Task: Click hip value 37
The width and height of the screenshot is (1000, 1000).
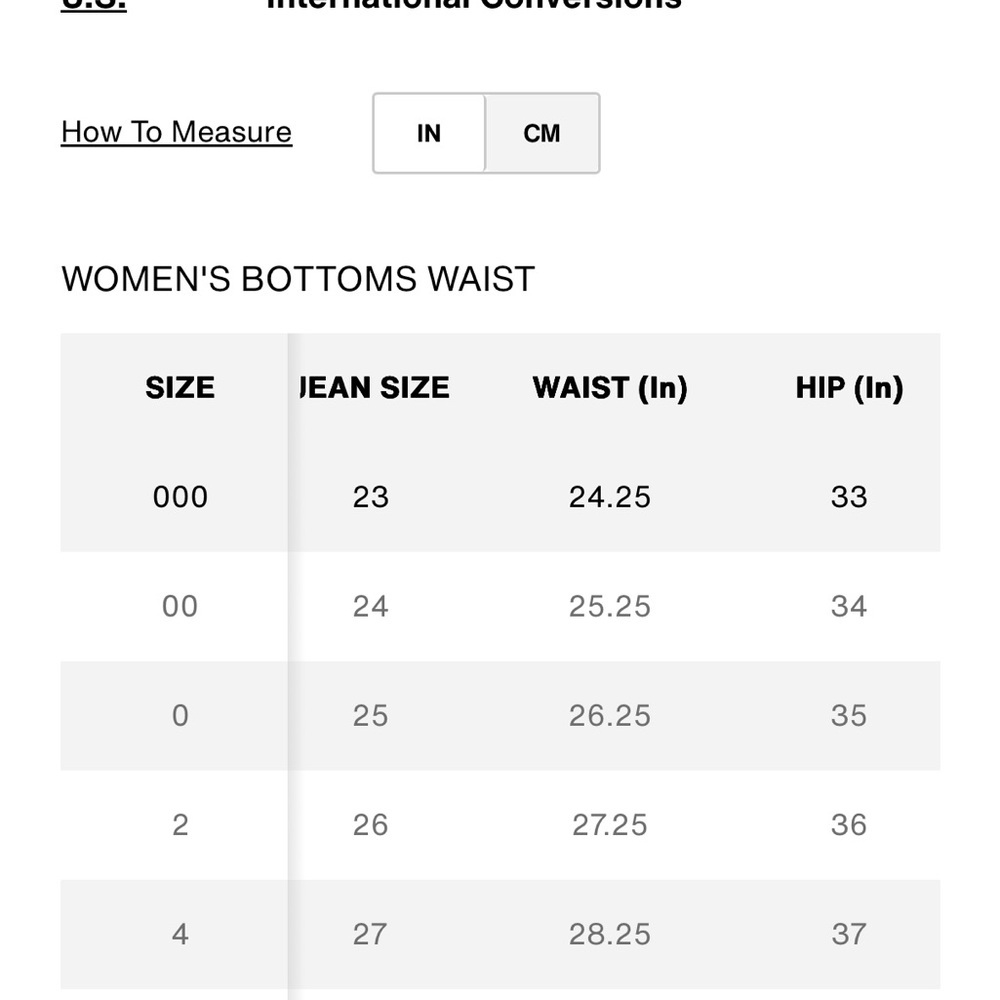Action: 849,934
